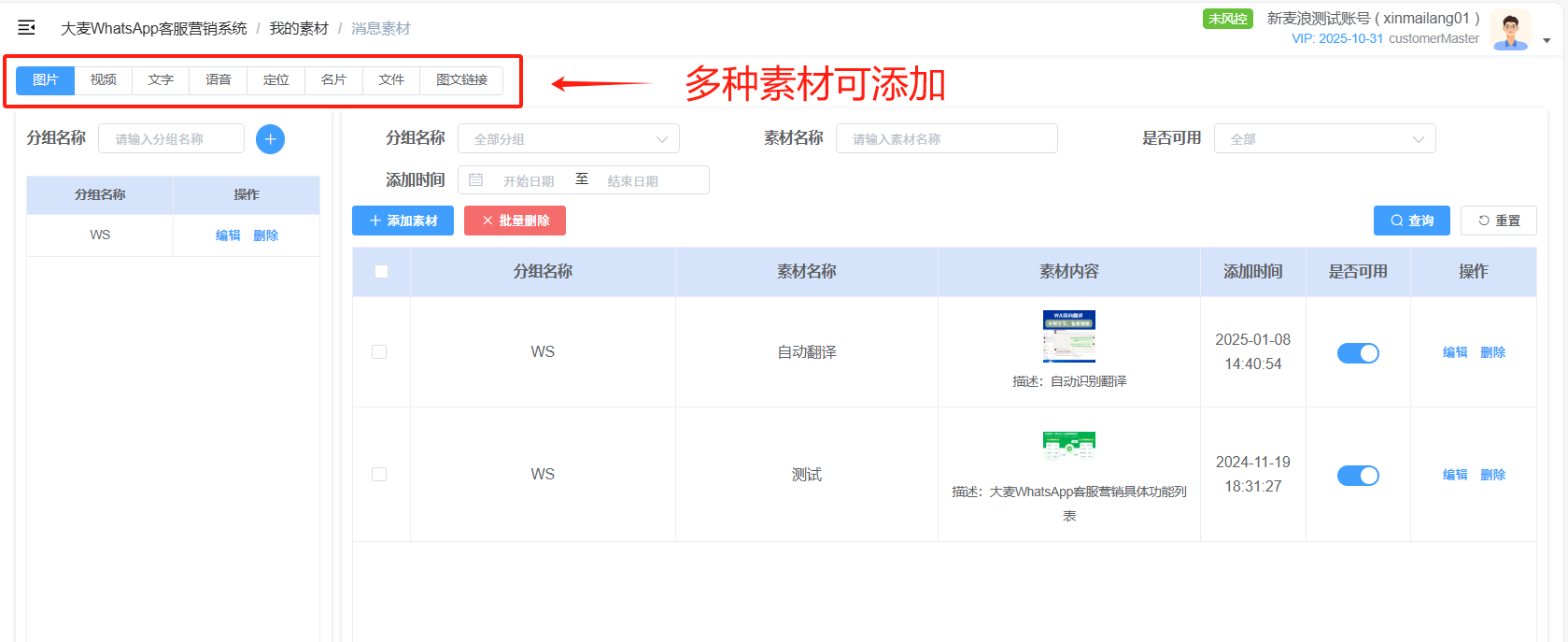Open the 是否可用 全部 dropdown
Screen dimensions: 1568x642
pyautogui.click(x=1325, y=138)
